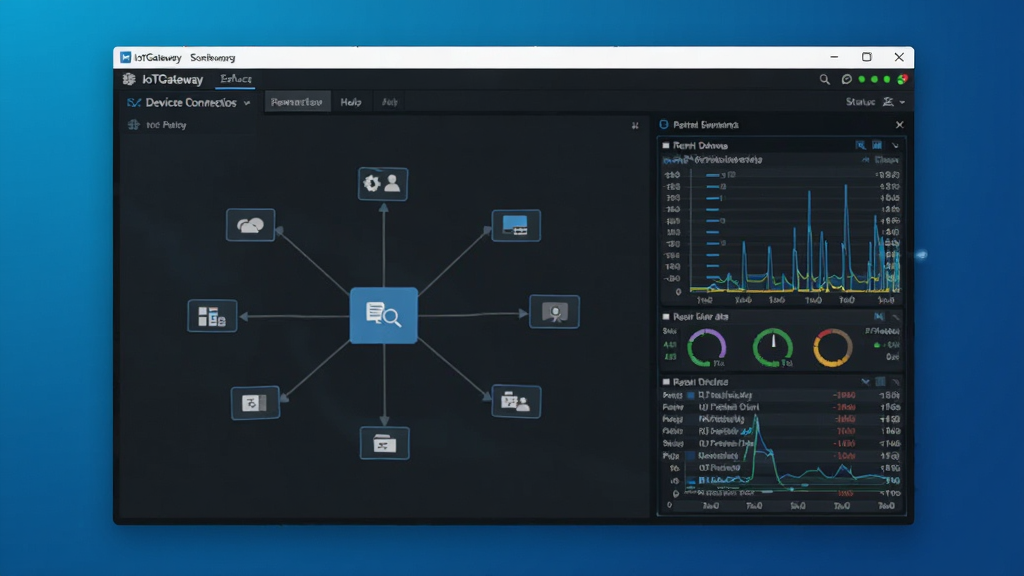Screen dimensions: 1024x576
Task: Select the central hub node with magnifier icon
Action: coord(383,315)
